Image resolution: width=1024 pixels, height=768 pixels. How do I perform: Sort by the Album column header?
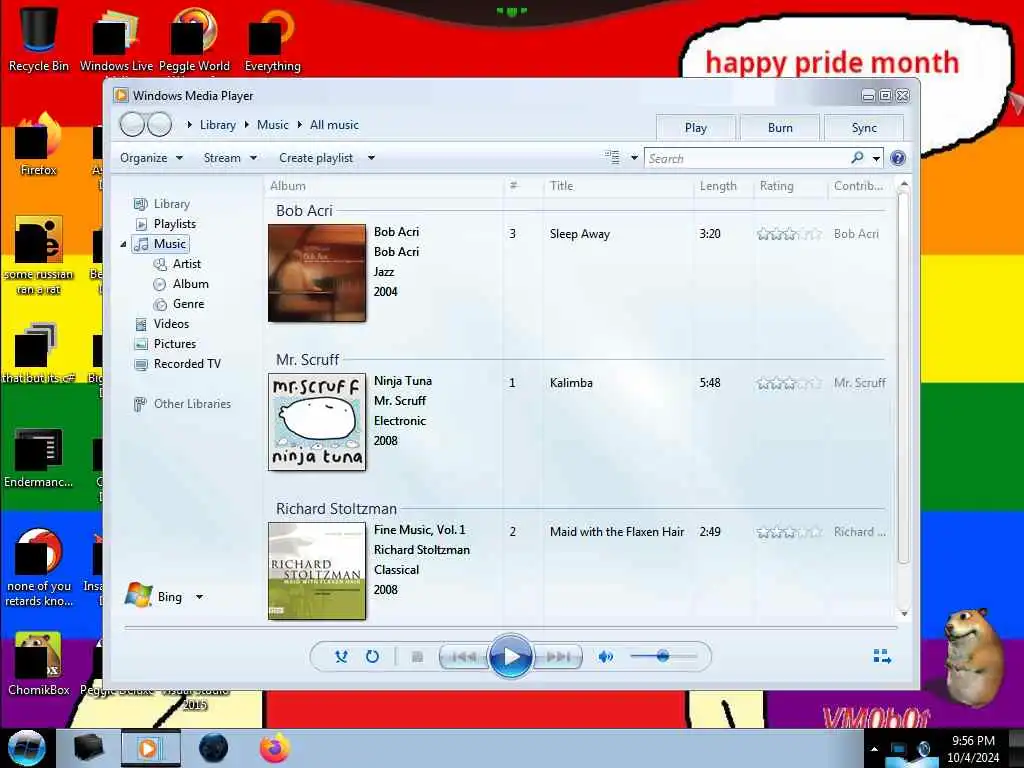385,186
